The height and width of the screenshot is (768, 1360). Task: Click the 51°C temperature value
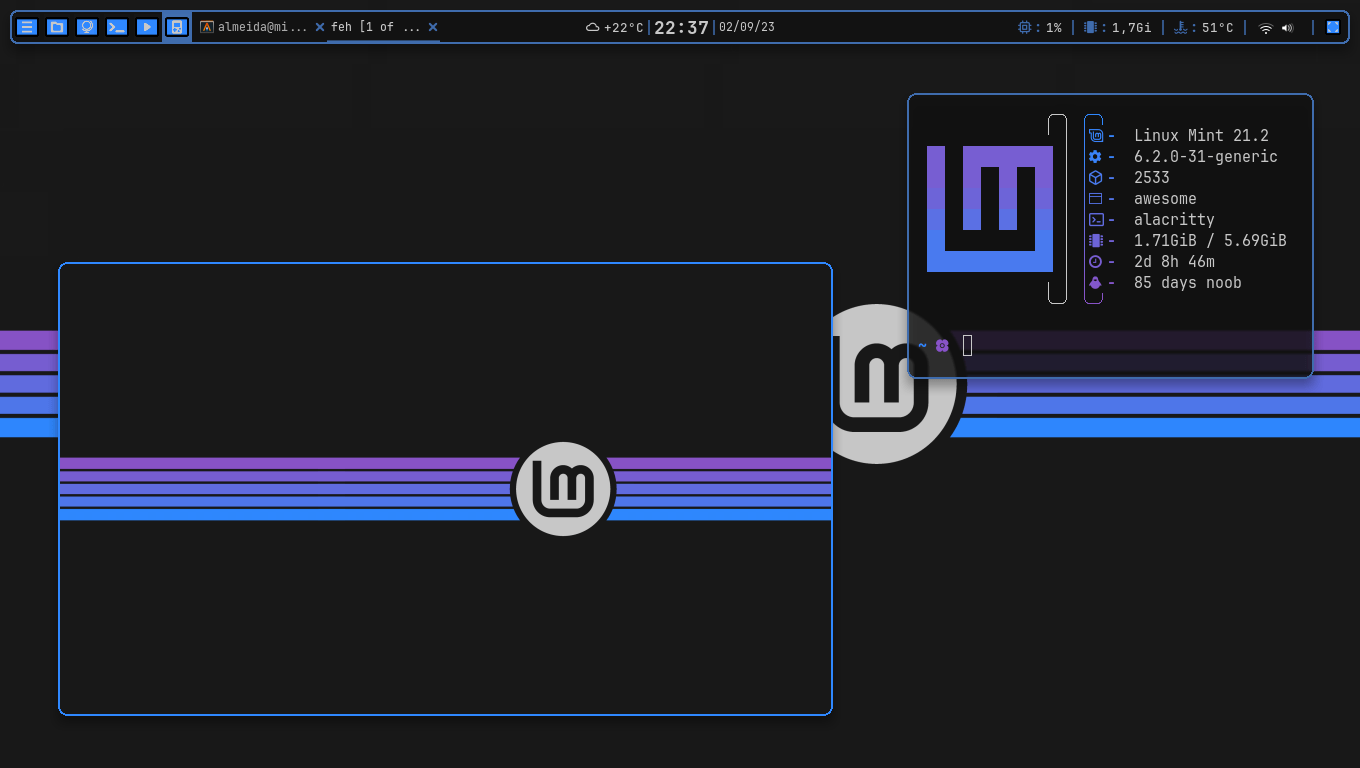(1218, 28)
